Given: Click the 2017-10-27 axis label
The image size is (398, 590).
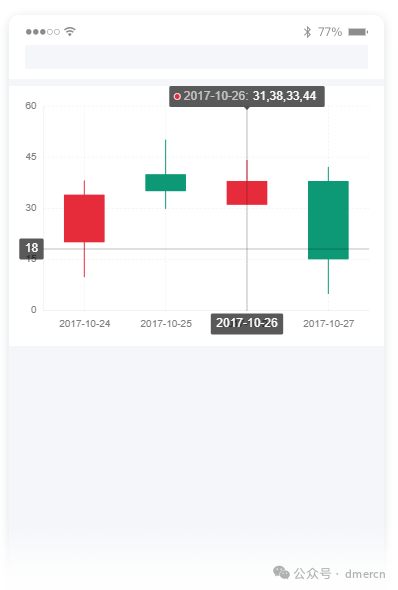Looking at the screenshot, I should coord(329,324).
